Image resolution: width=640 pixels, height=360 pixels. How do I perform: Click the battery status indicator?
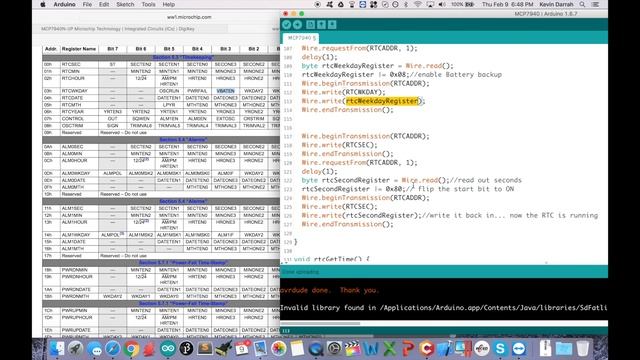coord(463,4)
